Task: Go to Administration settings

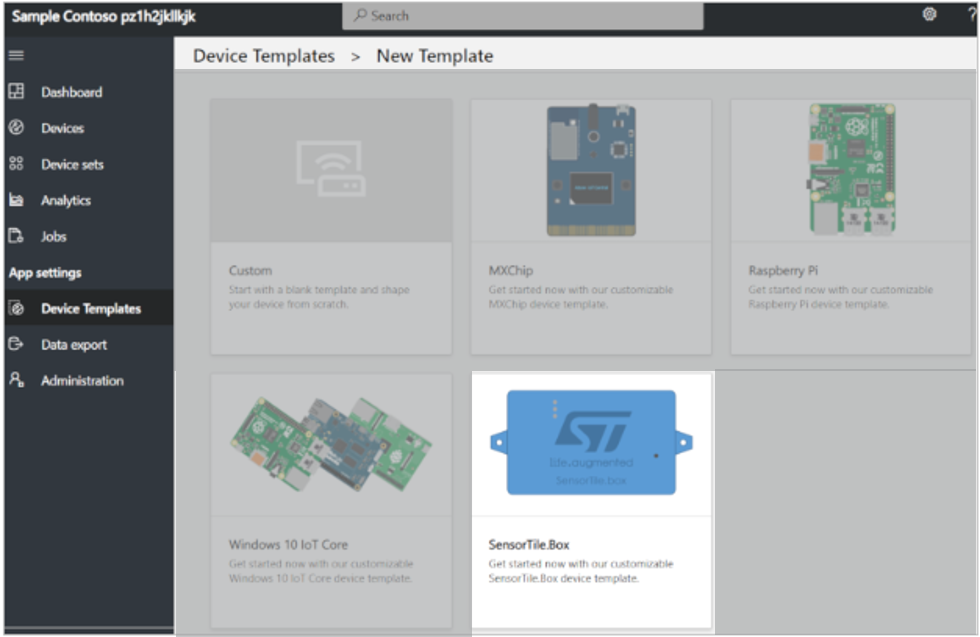Action: tap(89, 380)
